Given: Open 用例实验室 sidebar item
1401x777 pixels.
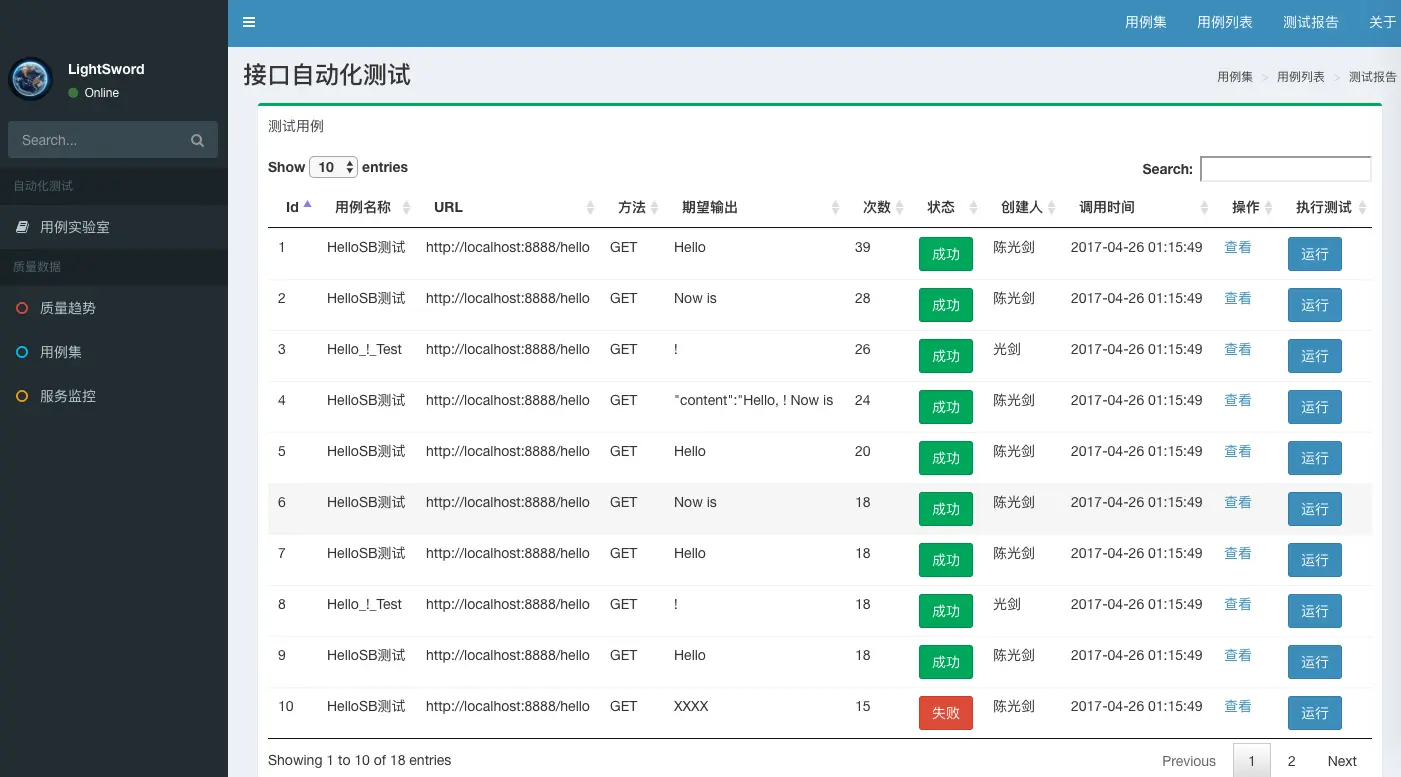Looking at the screenshot, I should pyautogui.click(x=114, y=228).
